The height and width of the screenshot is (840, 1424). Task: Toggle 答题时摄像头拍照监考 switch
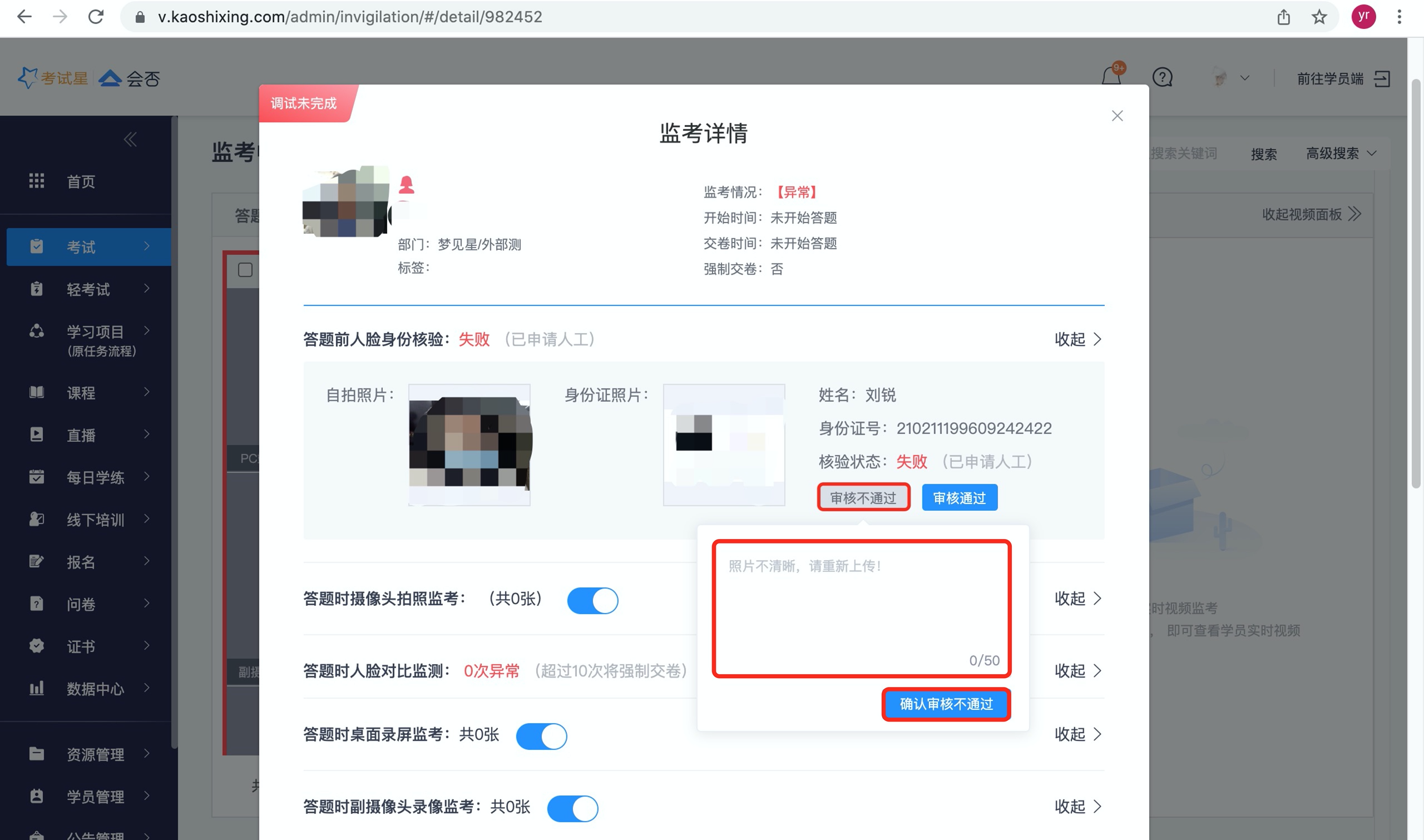[592, 601]
